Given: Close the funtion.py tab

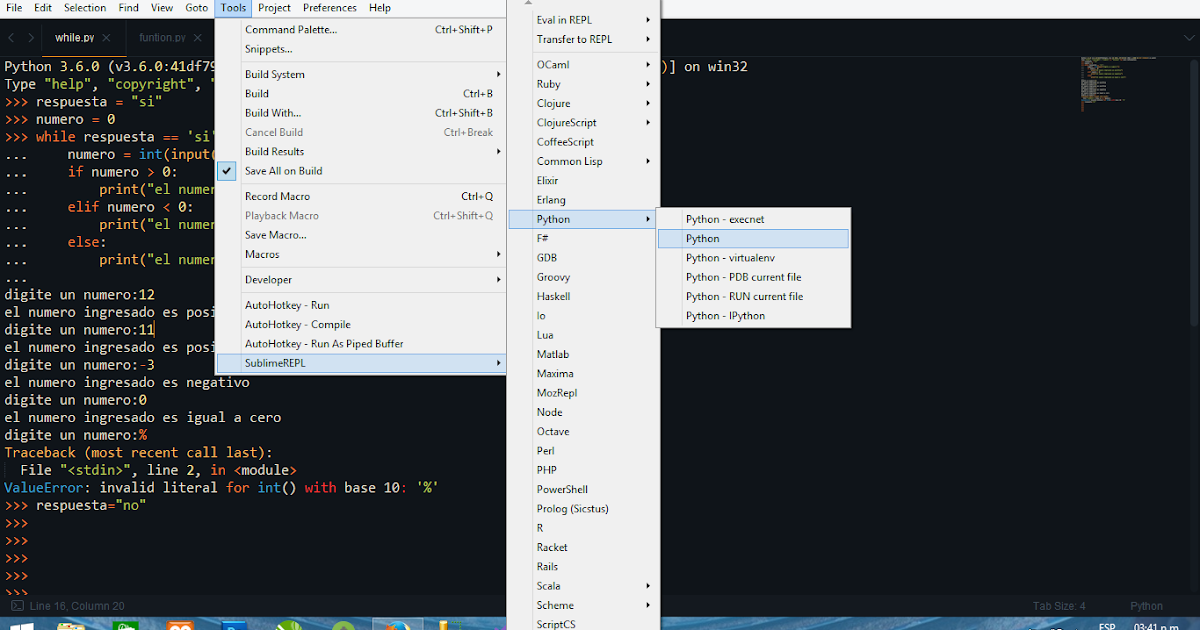Looking at the screenshot, I should point(197,36).
